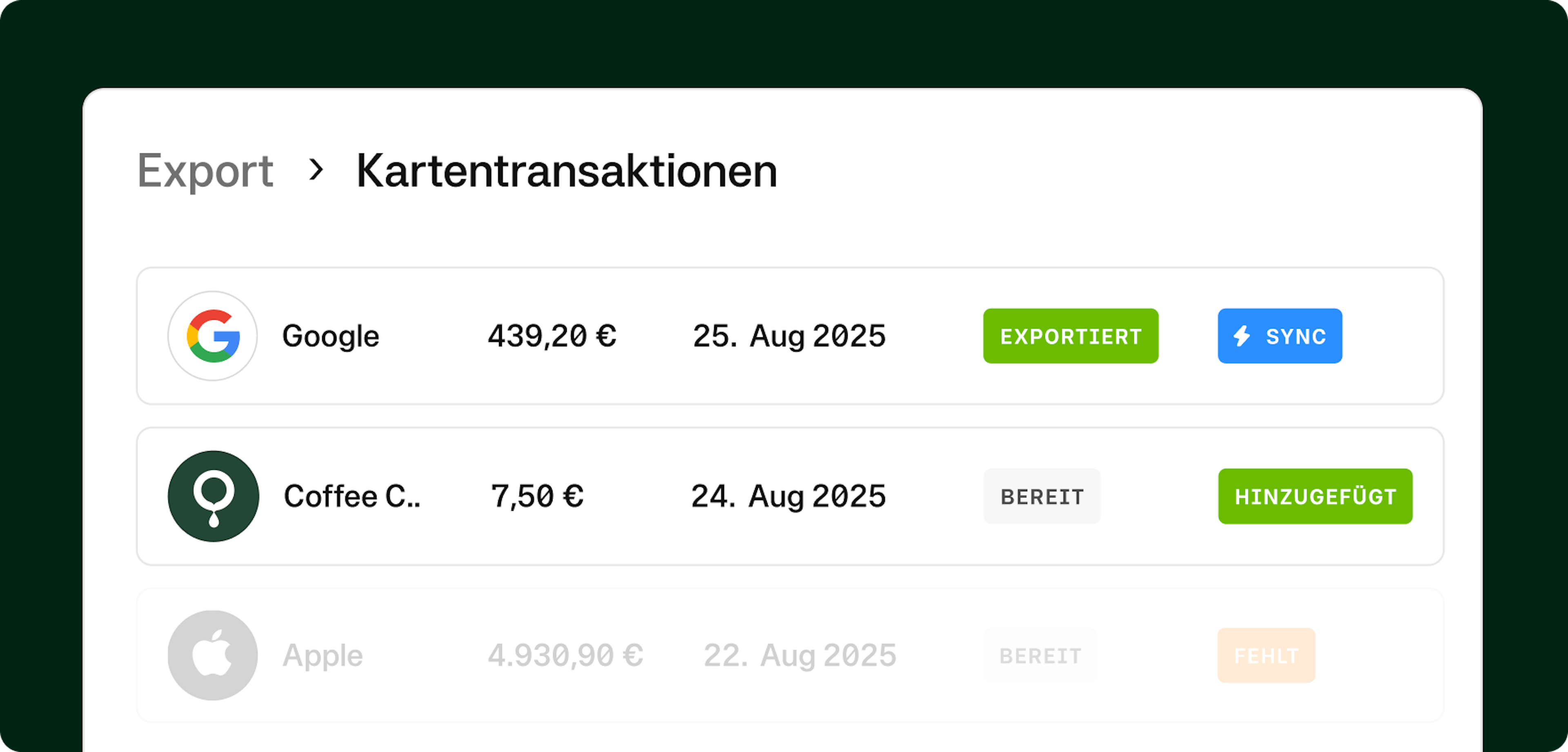1568x752 pixels.
Task: Click the blue SYNC button
Action: pyautogui.click(x=1279, y=336)
